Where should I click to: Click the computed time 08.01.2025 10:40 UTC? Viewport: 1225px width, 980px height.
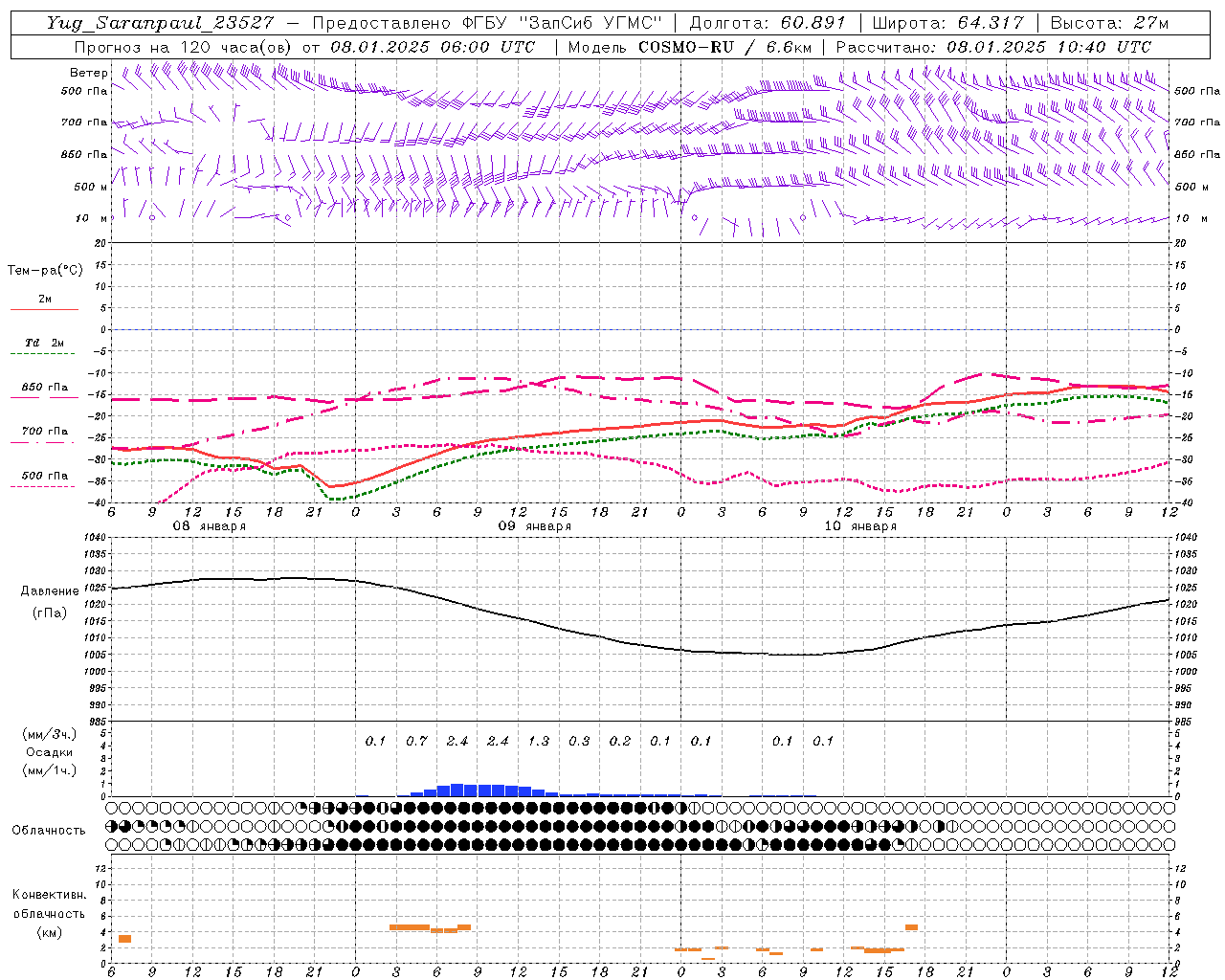1049,47
